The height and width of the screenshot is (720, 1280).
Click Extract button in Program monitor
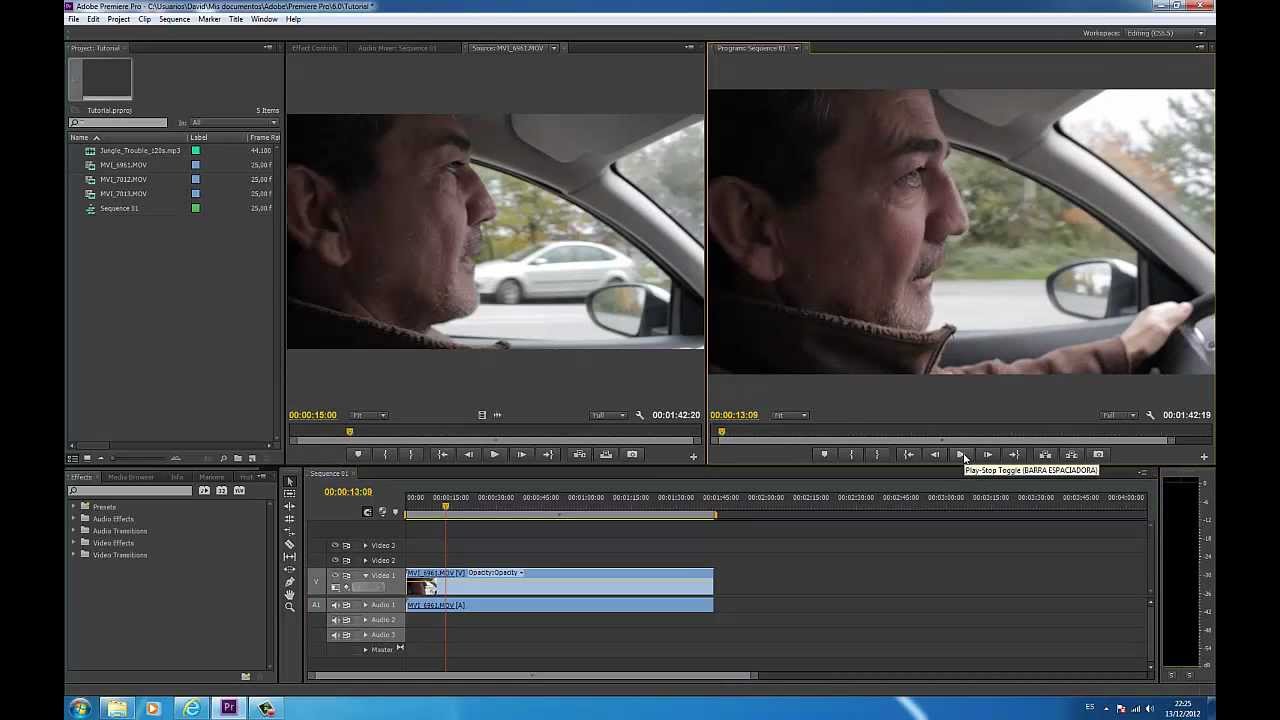pyautogui.click(x=1071, y=455)
